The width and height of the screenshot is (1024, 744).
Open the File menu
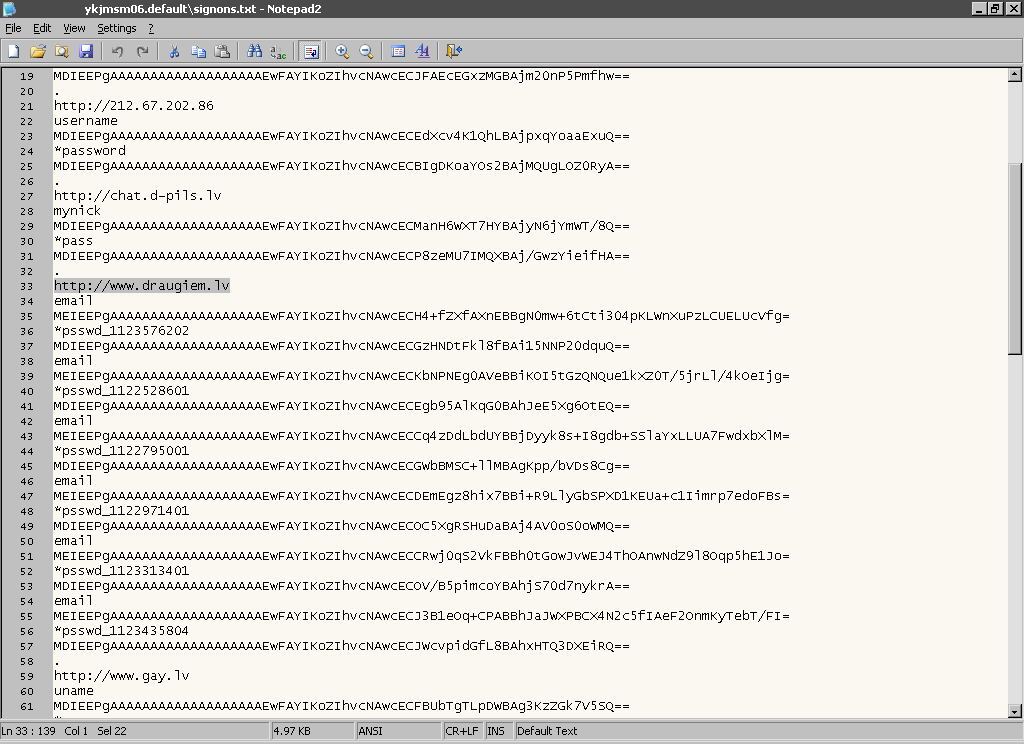click(x=13, y=28)
